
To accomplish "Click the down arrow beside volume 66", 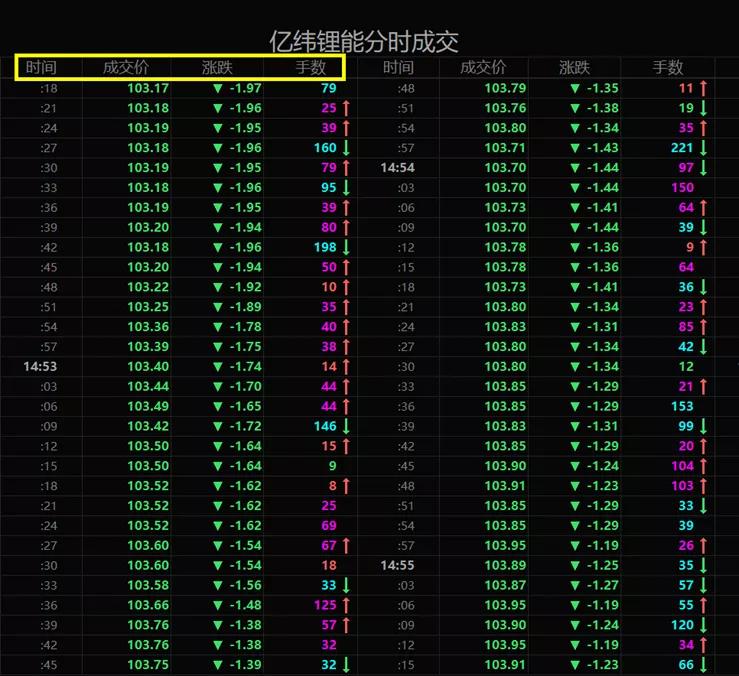I will pyautogui.click(x=703, y=665).
